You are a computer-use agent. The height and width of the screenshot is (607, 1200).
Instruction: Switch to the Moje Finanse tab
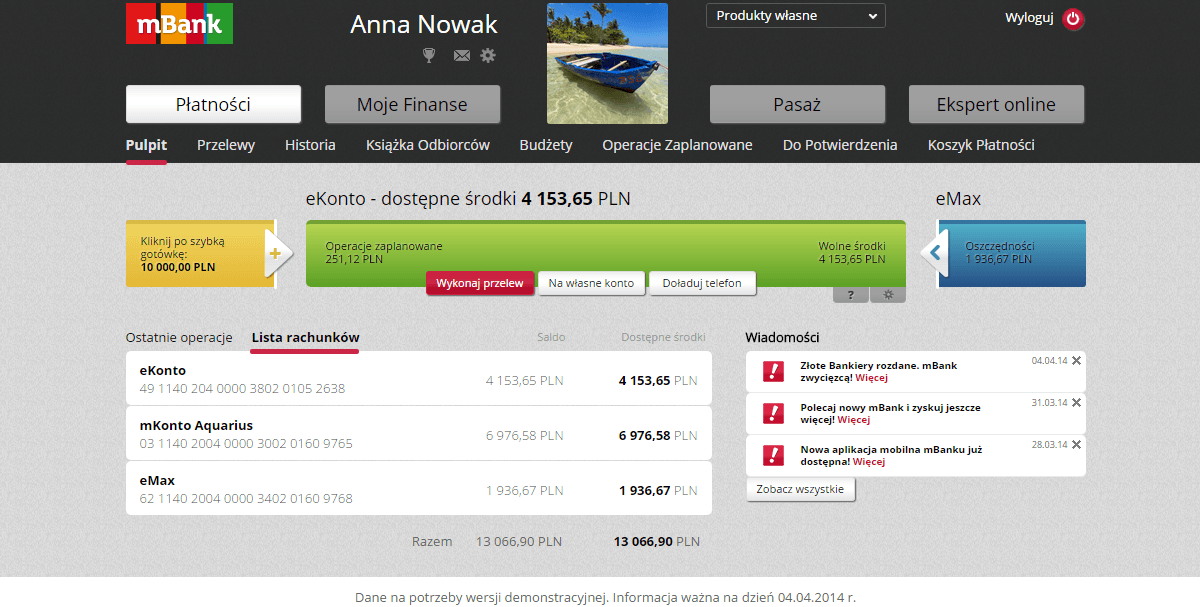(412, 104)
